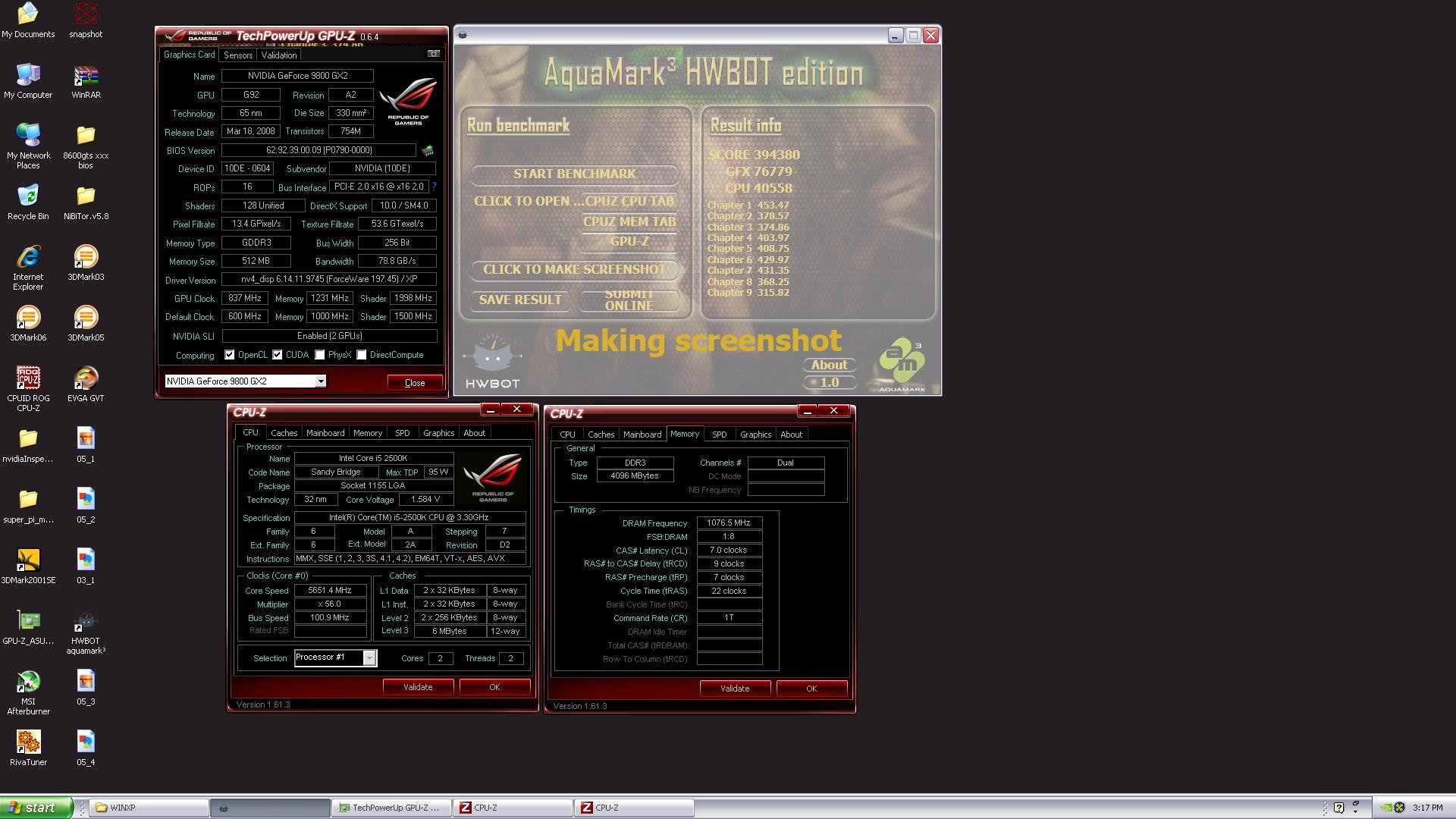Select WINXP taskbar item

tap(149, 808)
